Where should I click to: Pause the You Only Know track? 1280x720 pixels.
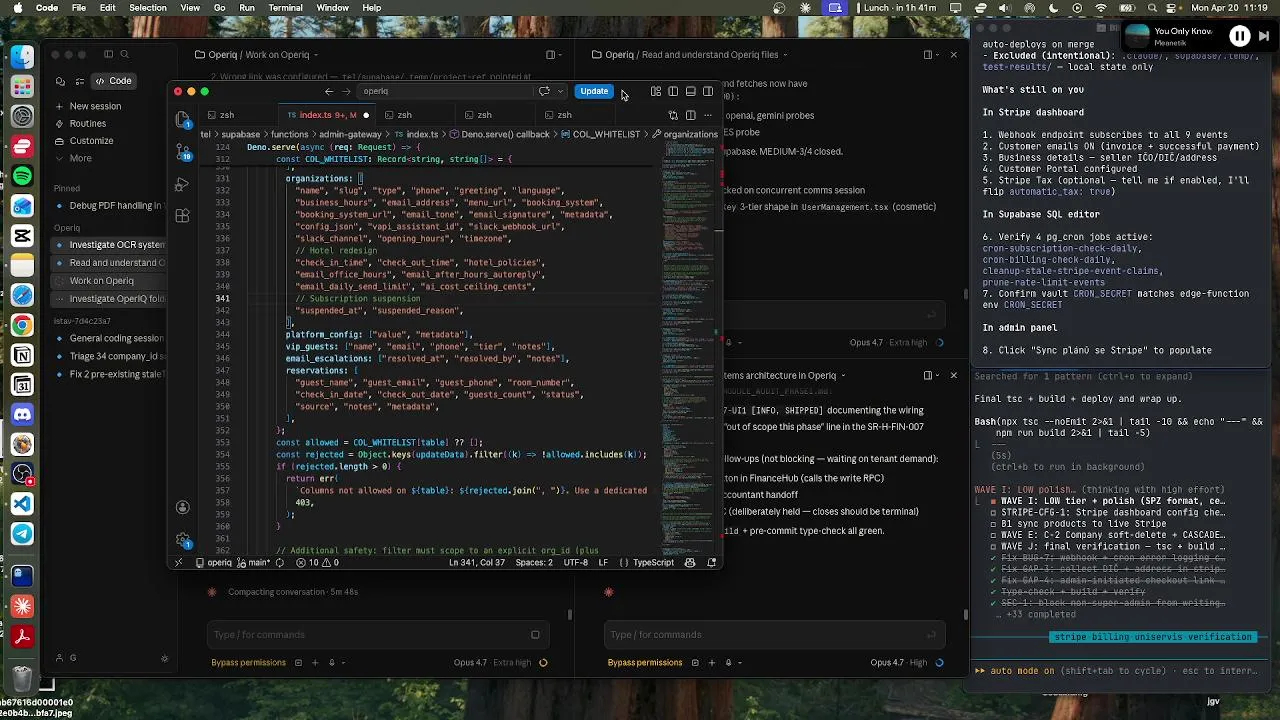[1239, 37]
